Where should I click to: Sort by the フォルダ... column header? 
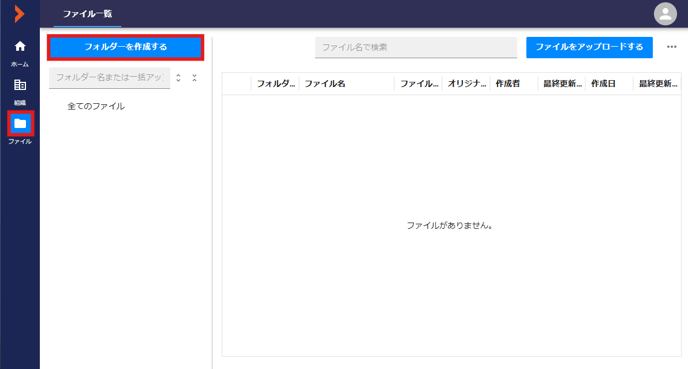(276, 84)
